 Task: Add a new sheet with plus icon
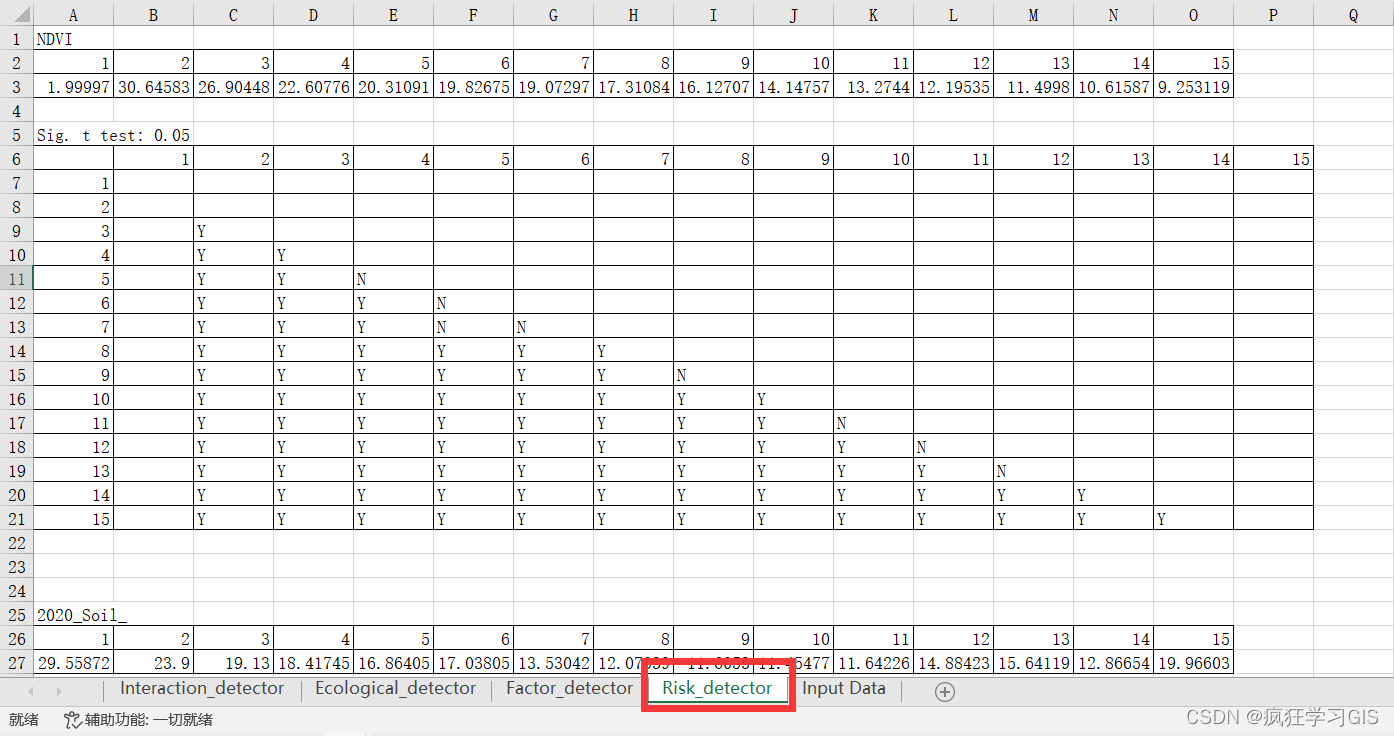click(x=945, y=692)
